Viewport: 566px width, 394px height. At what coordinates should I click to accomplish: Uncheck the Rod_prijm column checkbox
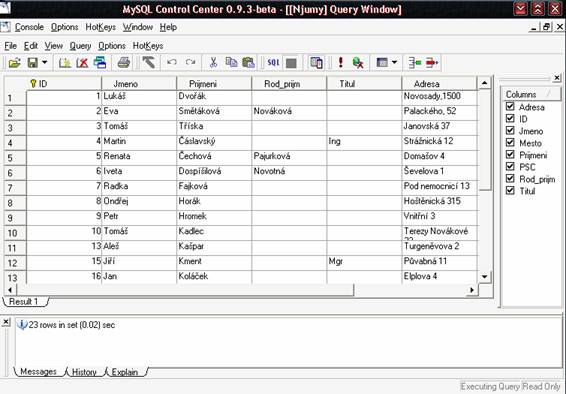tap(510, 179)
